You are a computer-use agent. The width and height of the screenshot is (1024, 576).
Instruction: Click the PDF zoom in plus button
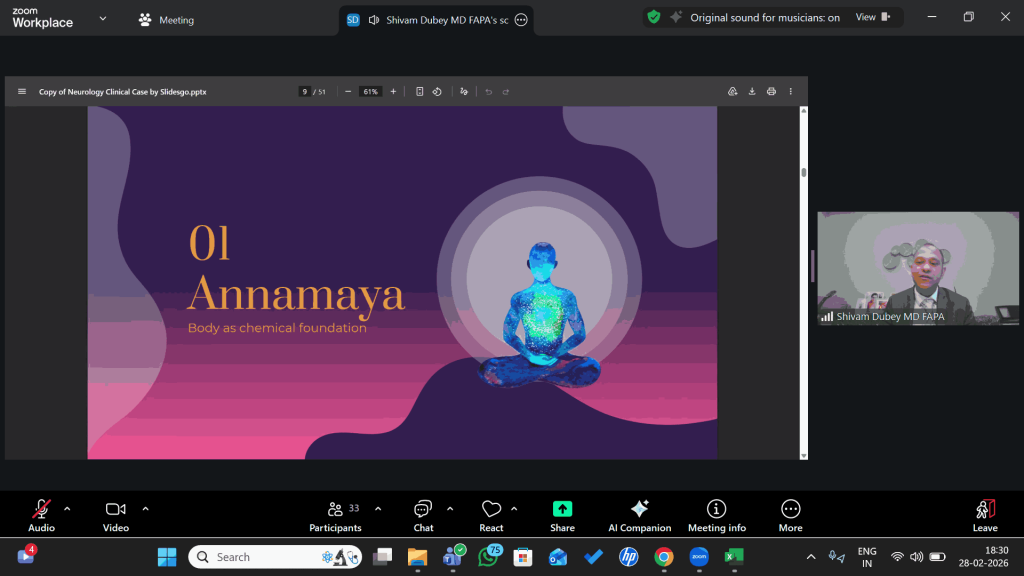(393, 91)
